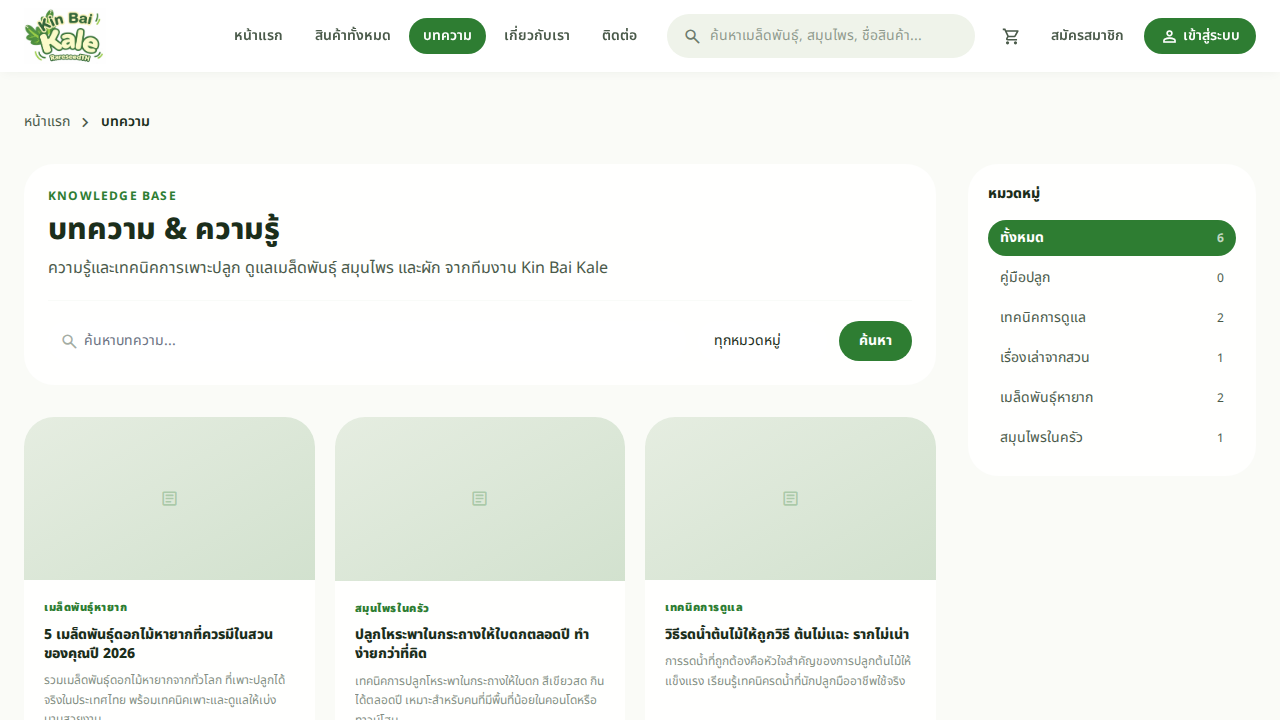Click the magnifier icon in header search
This screenshot has width=1280, height=720.
(692, 36)
